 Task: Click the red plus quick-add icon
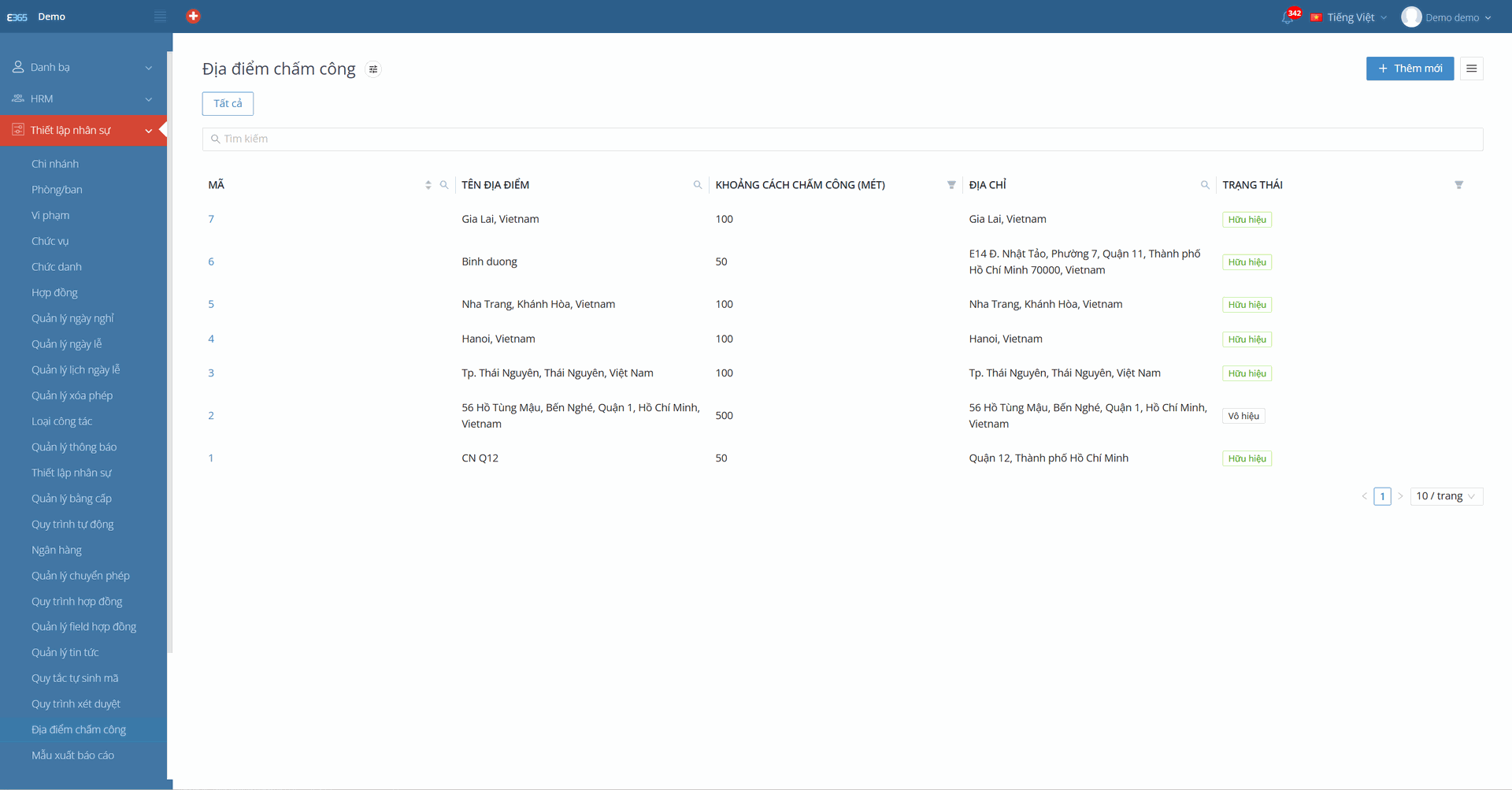pyautogui.click(x=193, y=16)
